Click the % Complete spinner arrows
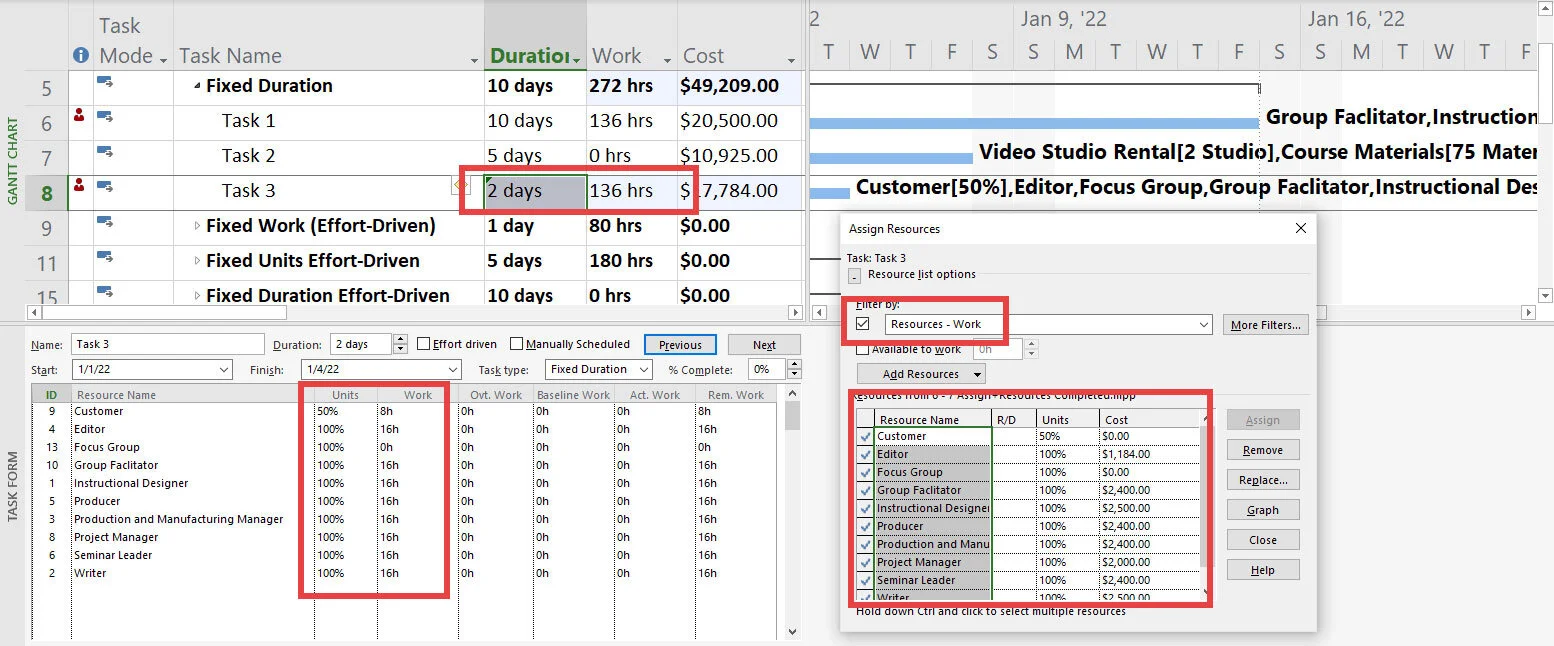The image size is (1554, 646). click(x=792, y=370)
